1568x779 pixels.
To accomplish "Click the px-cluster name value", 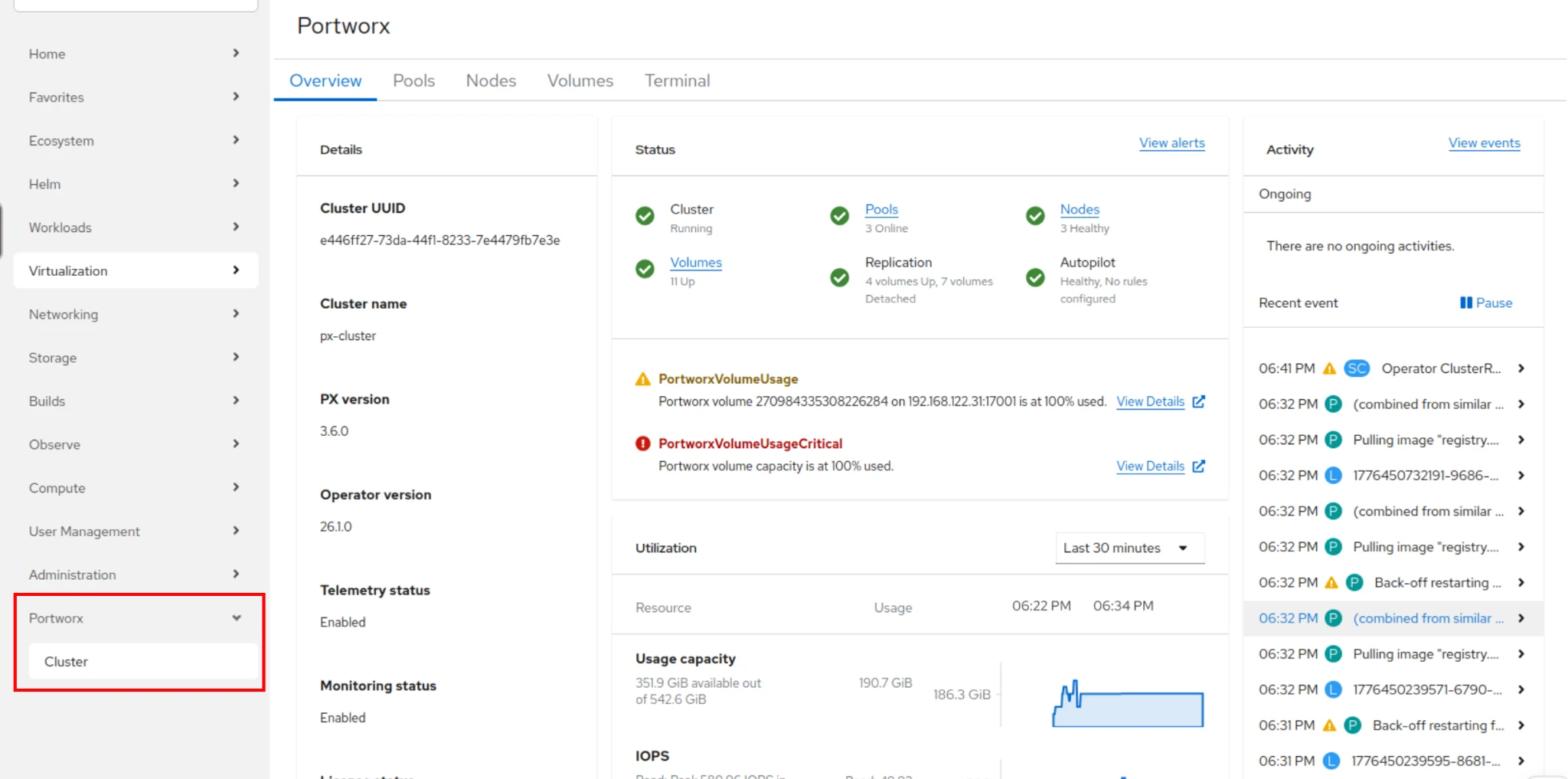I will tap(348, 335).
